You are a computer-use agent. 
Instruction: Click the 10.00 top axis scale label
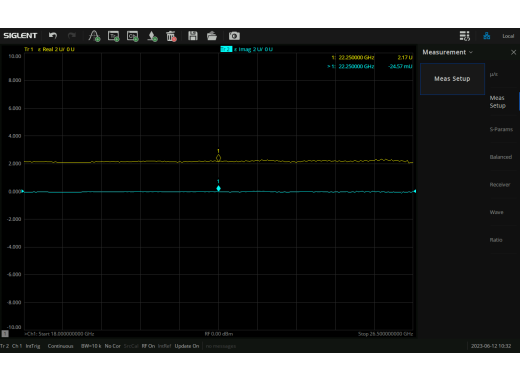15,56
